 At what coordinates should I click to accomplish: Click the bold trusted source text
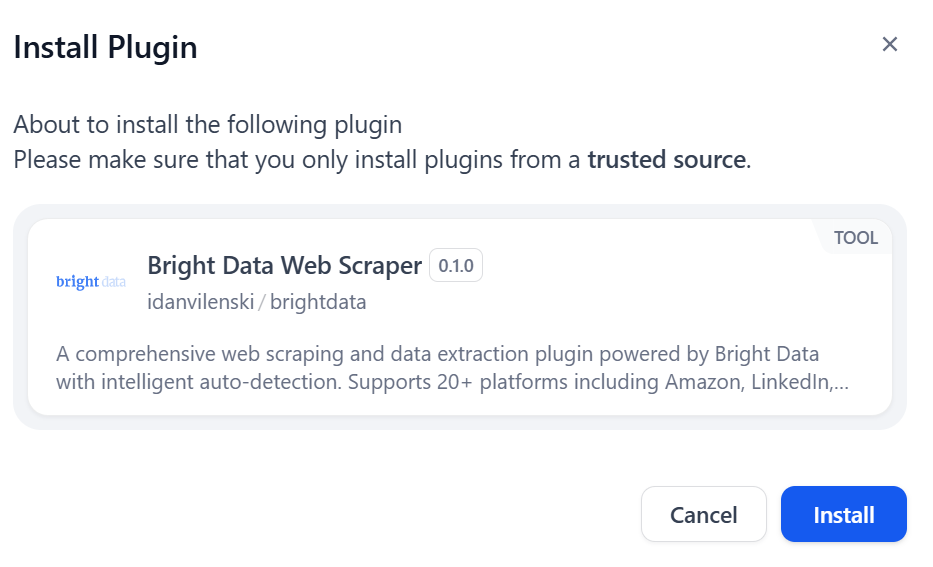[666, 159]
